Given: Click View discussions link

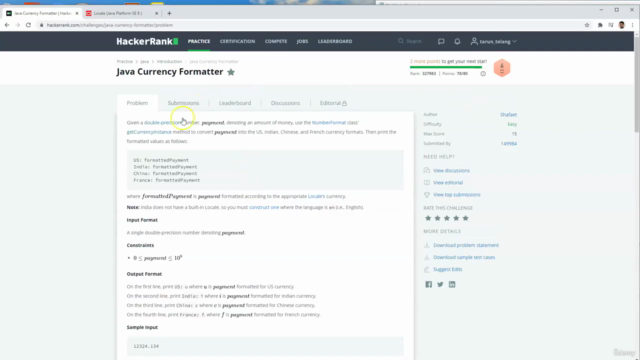Looking at the screenshot, I should click(451, 171).
